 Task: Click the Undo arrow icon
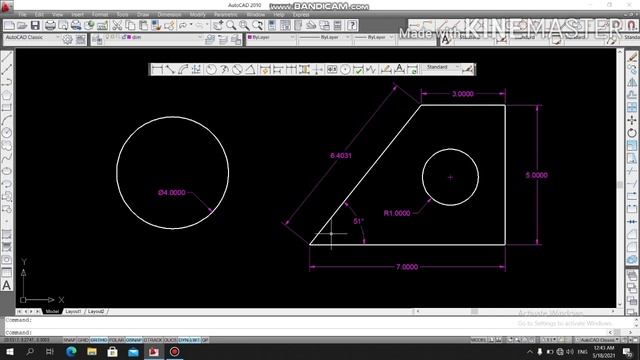click(x=182, y=25)
